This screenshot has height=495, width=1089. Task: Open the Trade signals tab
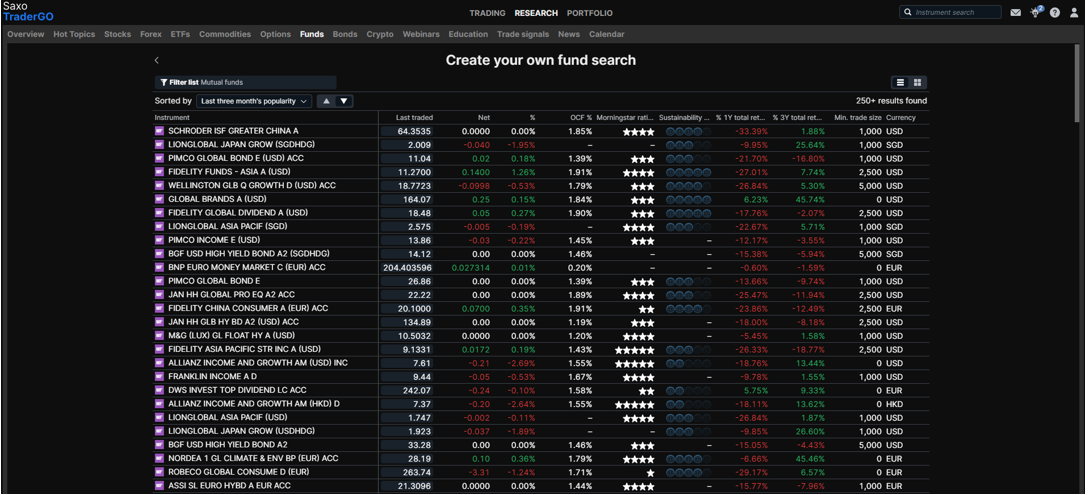523,34
